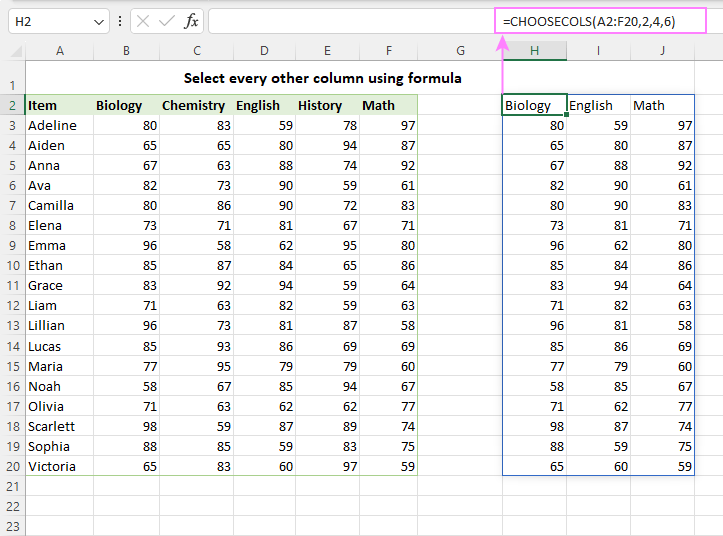The image size is (723, 536).
Task: Select column D header
Action: [264, 51]
